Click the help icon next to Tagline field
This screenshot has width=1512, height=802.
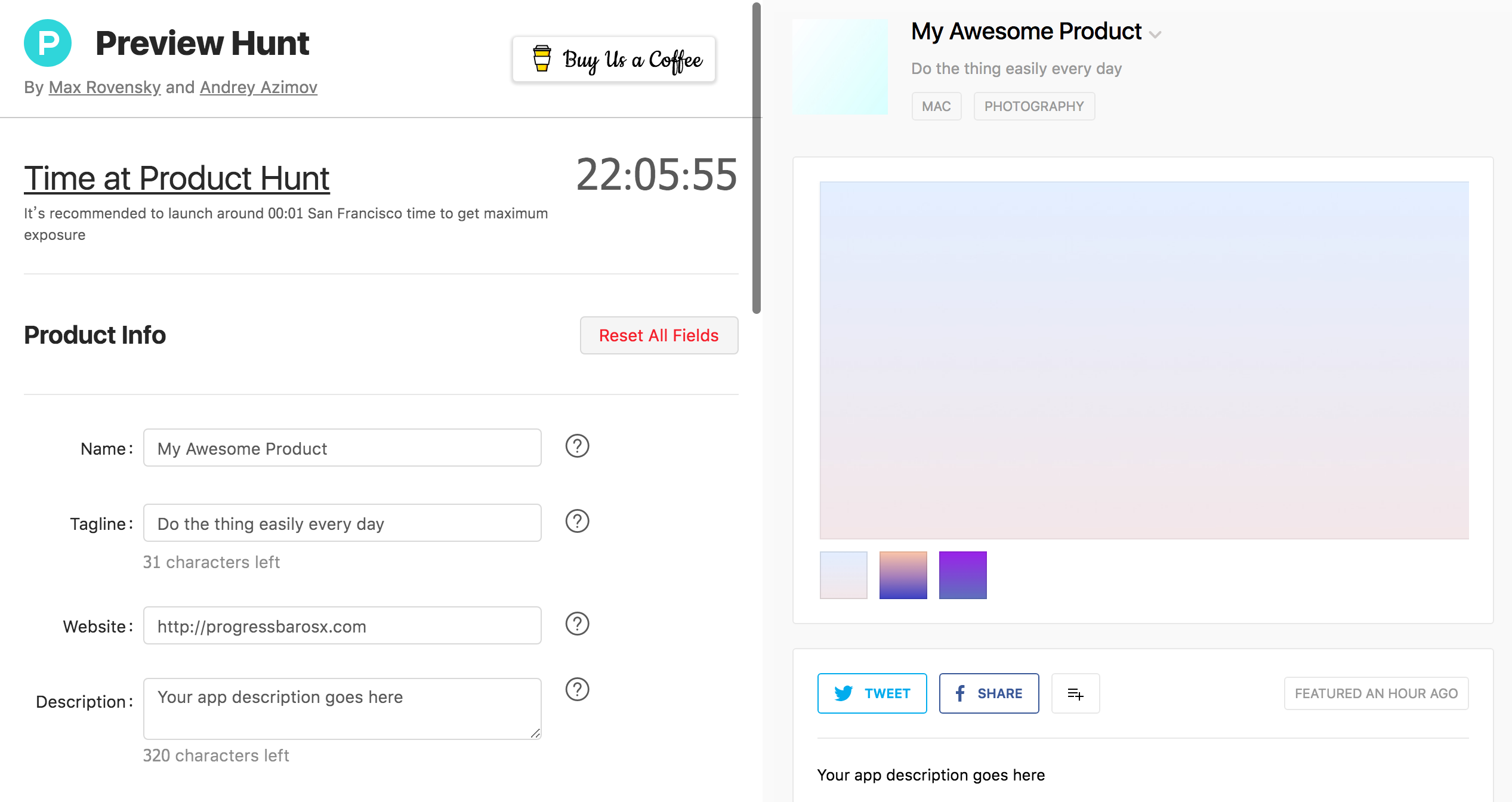[x=577, y=522]
